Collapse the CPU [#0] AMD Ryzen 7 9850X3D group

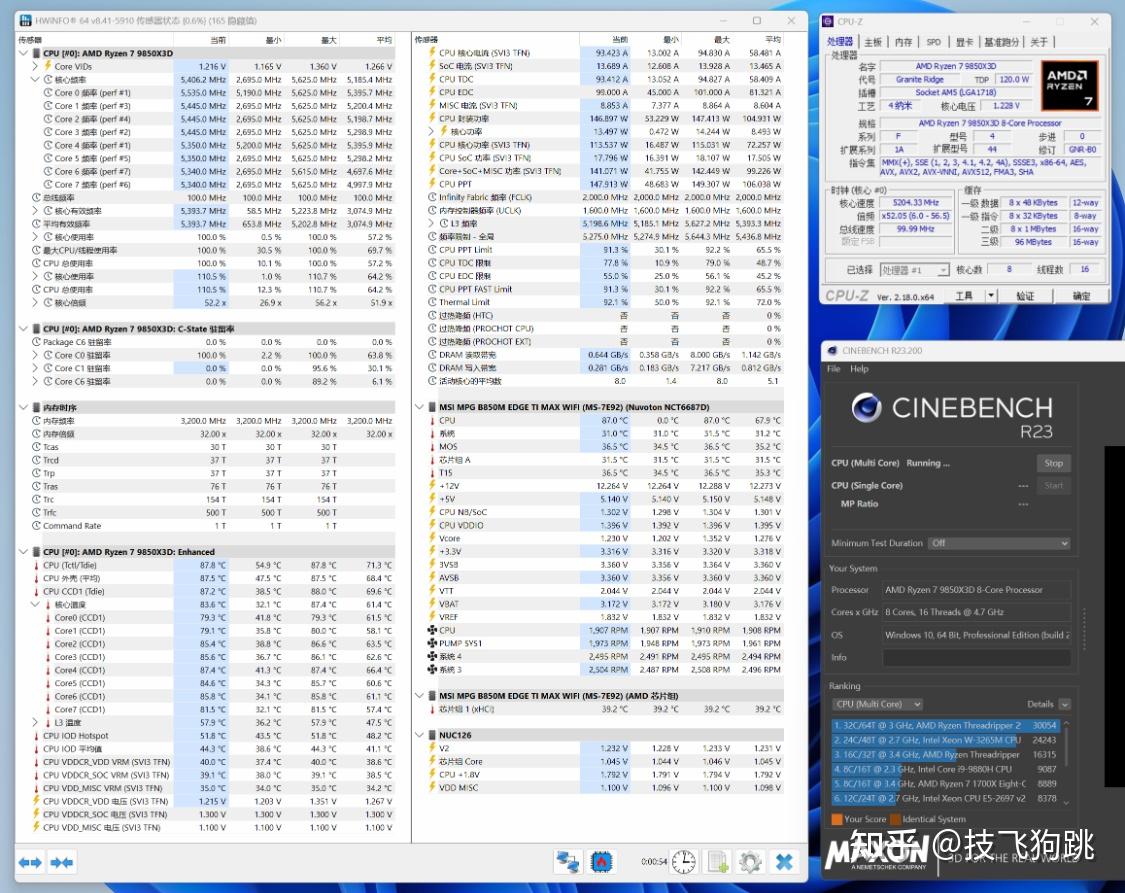tap(23, 53)
